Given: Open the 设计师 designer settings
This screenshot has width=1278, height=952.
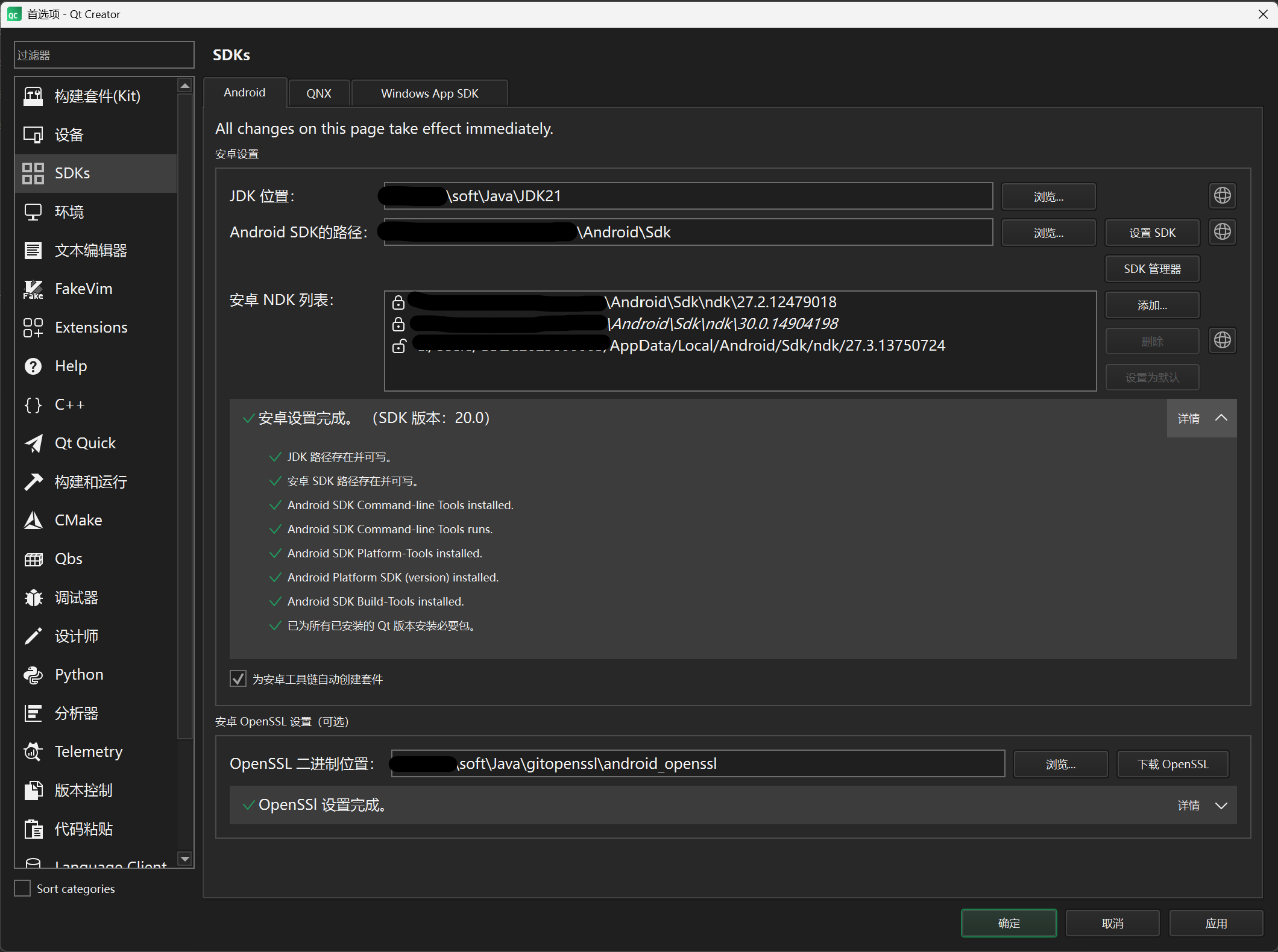Looking at the screenshot, I should (x=76, y=636).
